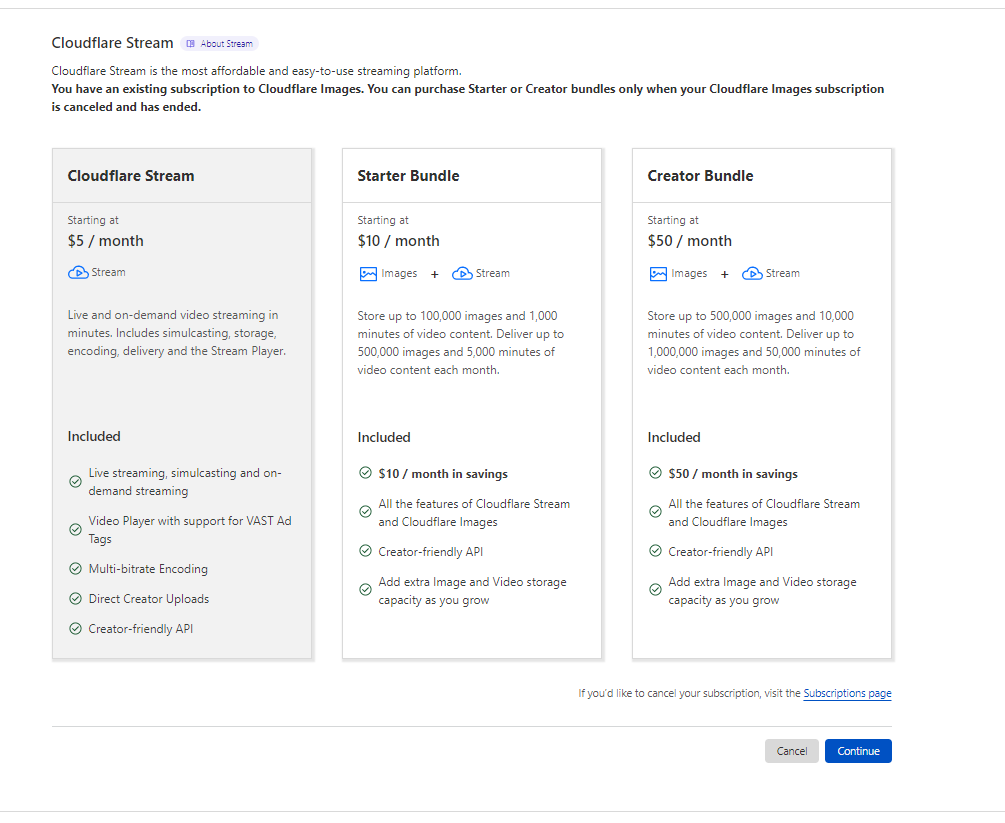Image resolution: width=1005 pixels, height=823 pixels.
Task: Click checkmark beside $50 / month in savings
Action: (x=655, y=473)
